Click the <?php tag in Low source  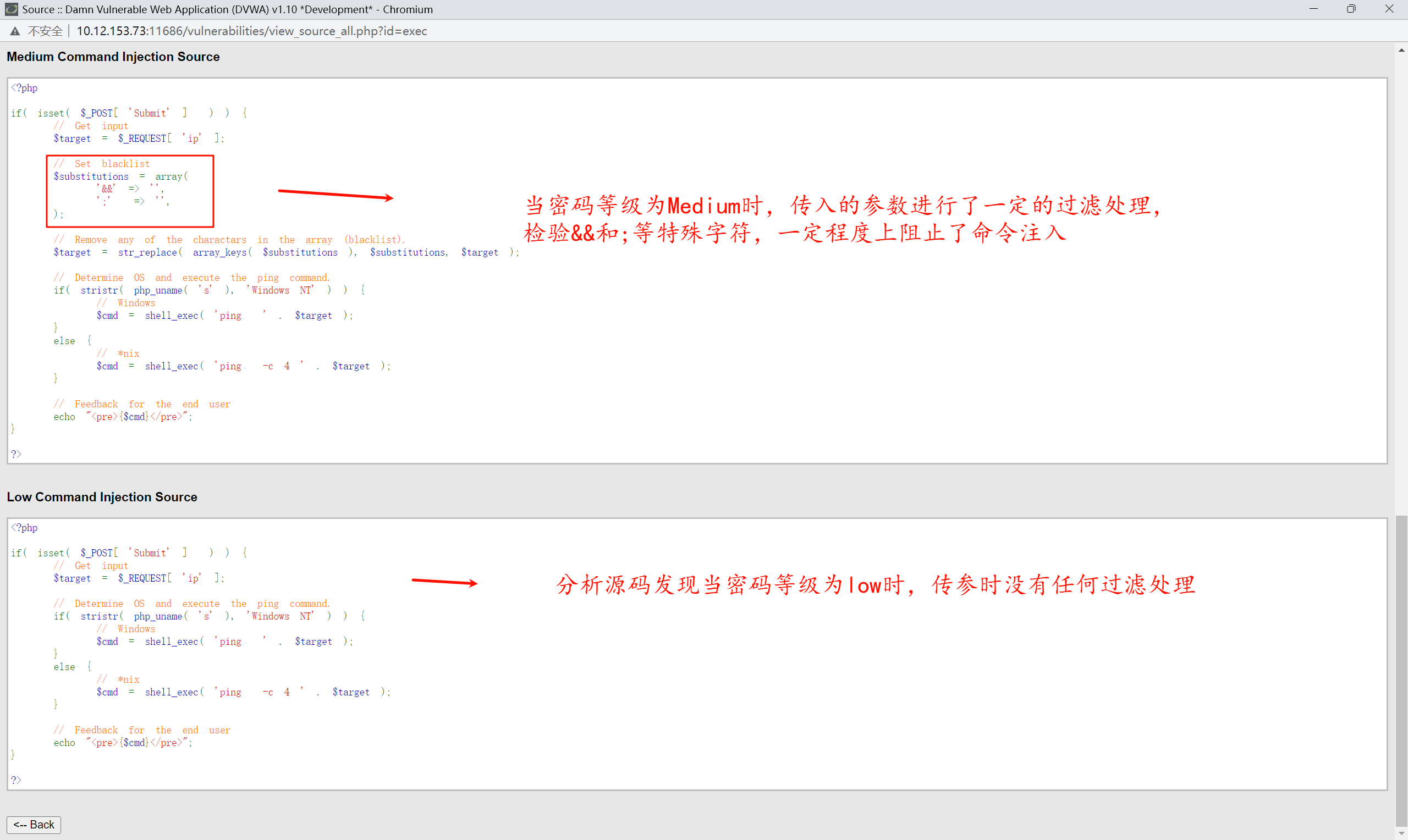pyautogui.click(x=24, y=528)
